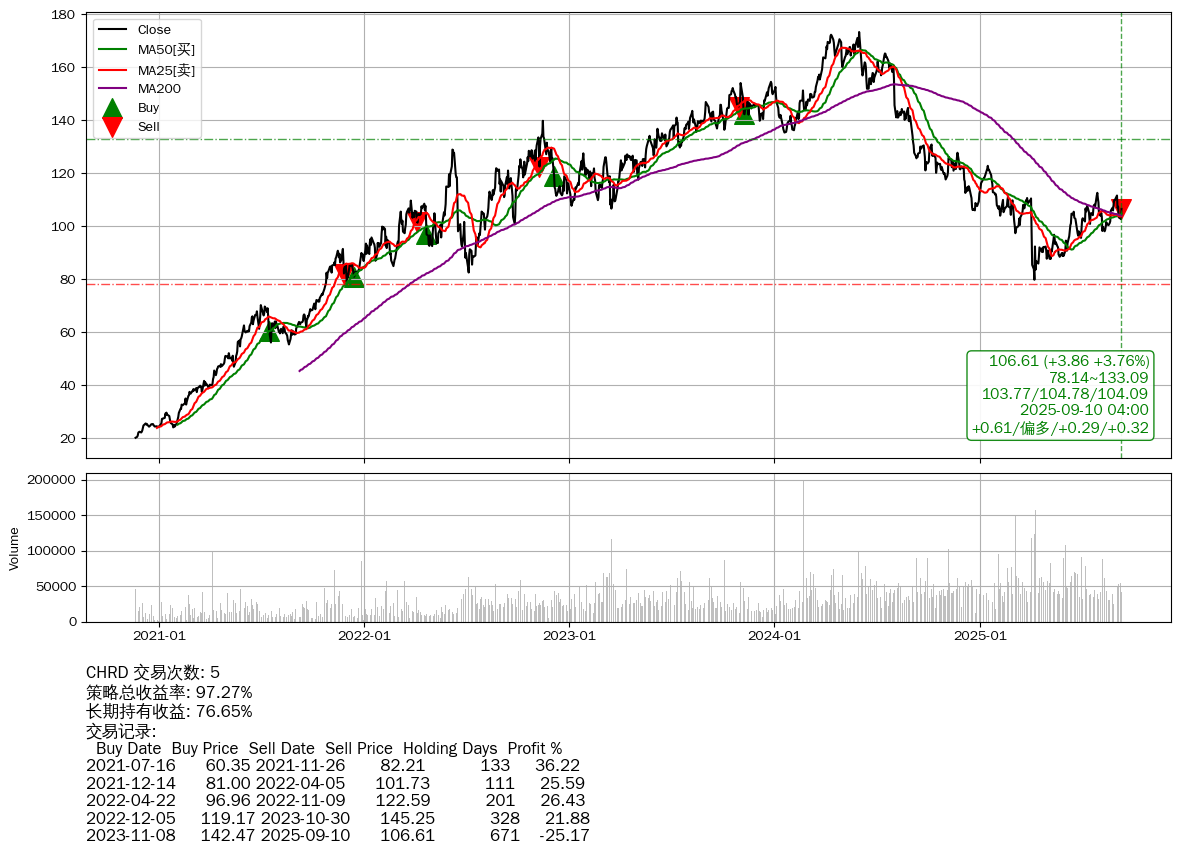Click the MA200 legend entry
This screenshot has height=854, width=1181.
[x=159, y=88]
